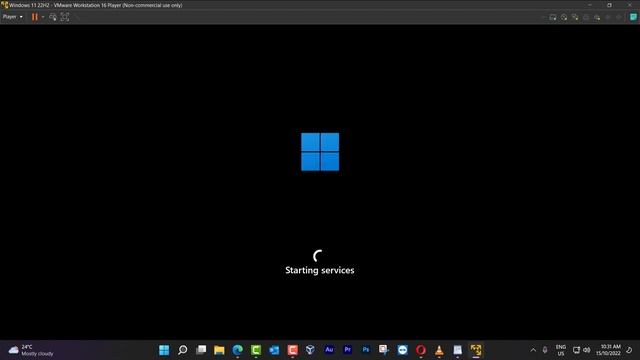Show hidden system tray icons

[x=533, y=350]
